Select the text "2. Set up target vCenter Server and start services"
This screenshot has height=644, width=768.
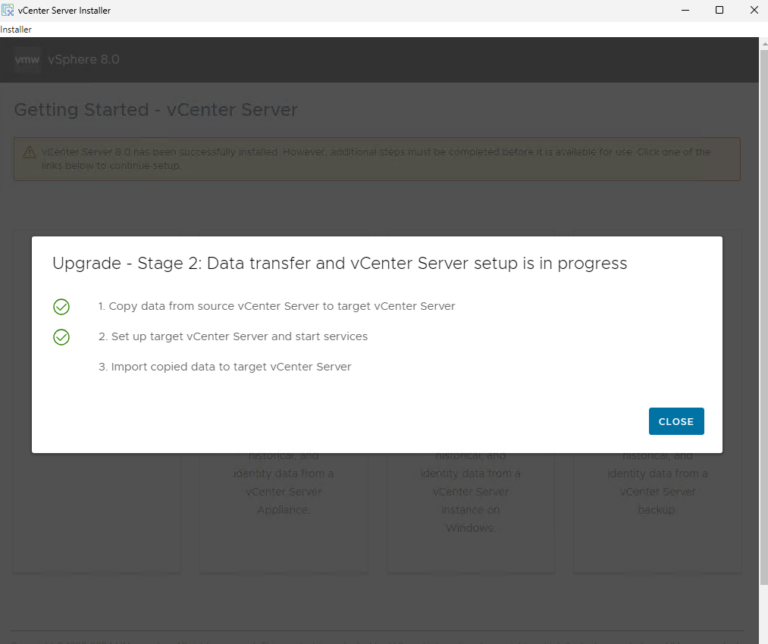(x=233, y=336)
